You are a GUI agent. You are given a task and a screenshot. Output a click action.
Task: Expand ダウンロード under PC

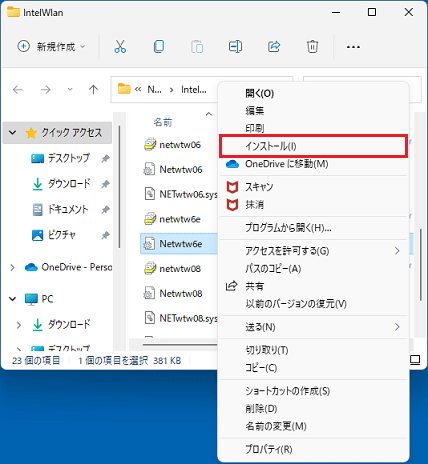tap(19, 325)
